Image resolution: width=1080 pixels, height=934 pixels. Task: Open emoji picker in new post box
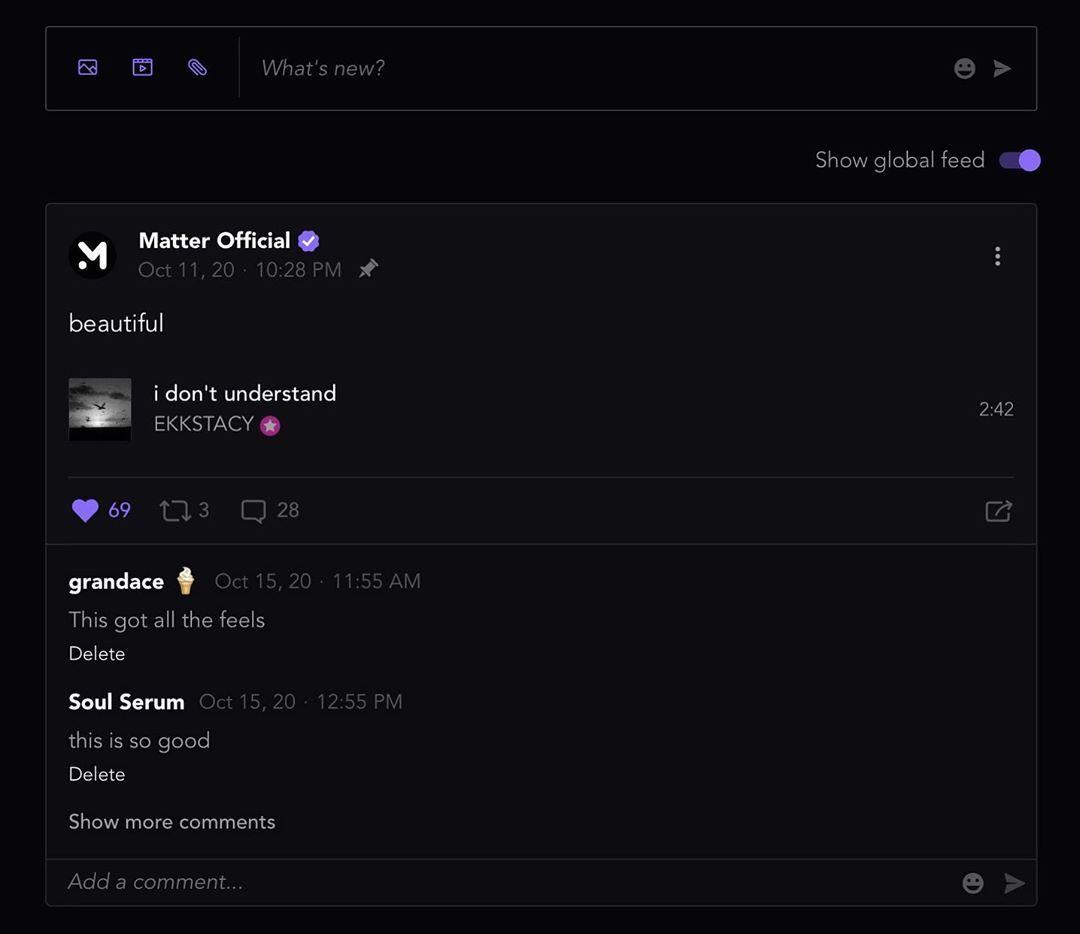(964, 68)
